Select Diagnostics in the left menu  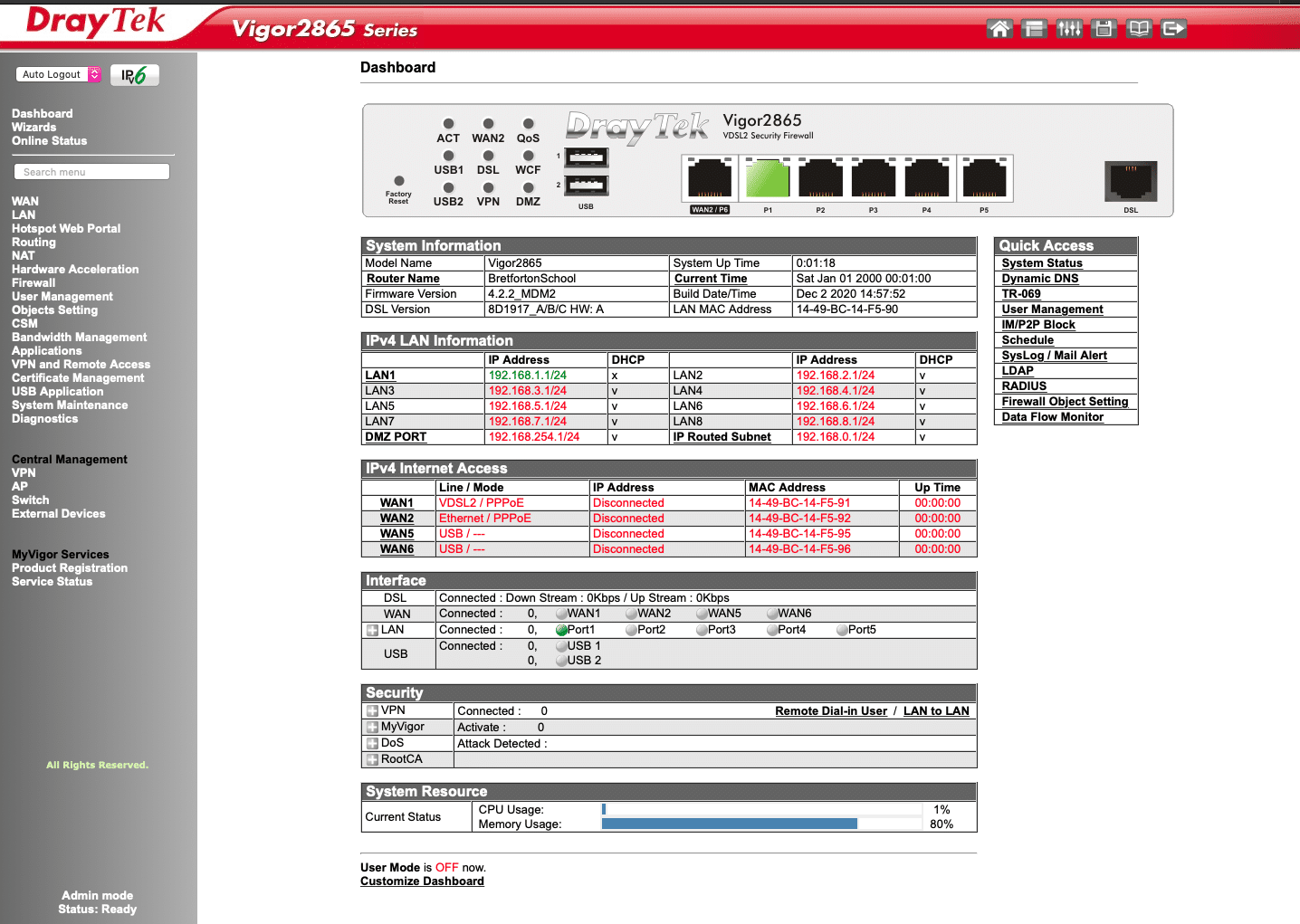pyautogui.click(x=43, y=418)
